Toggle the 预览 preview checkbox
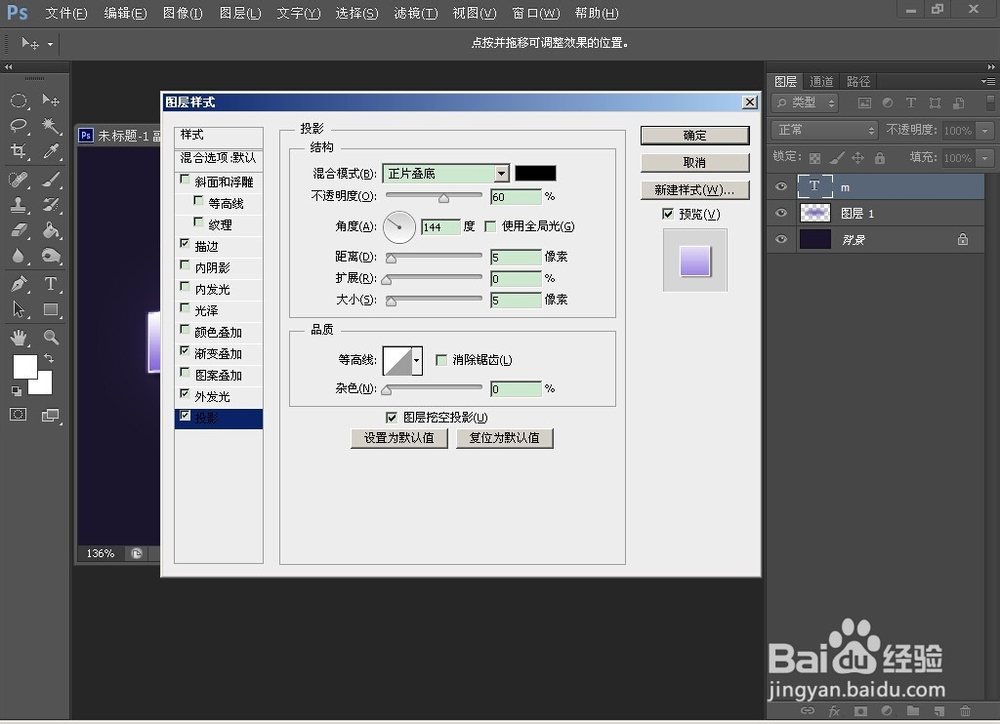The width and height of the screenshot is (1000, 724). point(668,214)
